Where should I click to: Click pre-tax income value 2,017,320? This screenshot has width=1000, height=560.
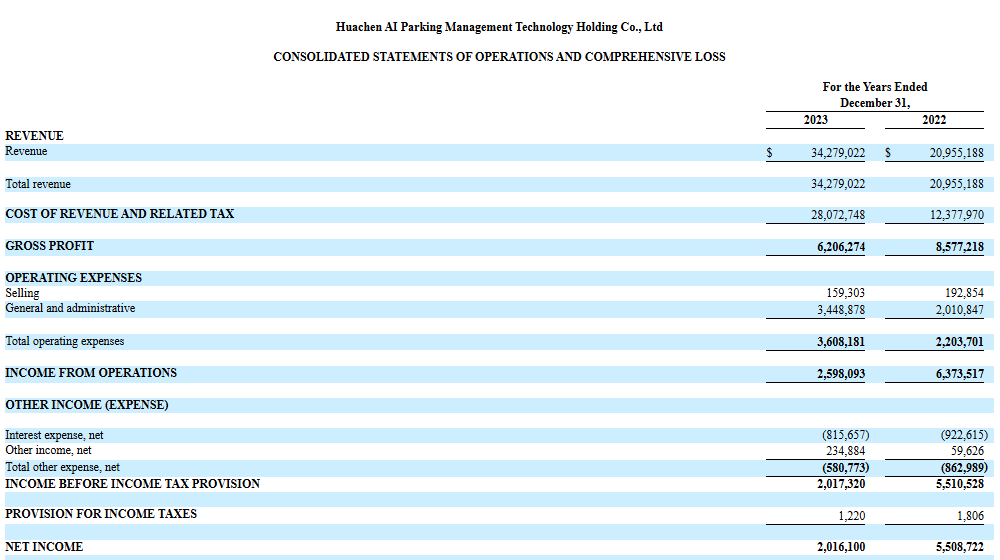point(841,484)
